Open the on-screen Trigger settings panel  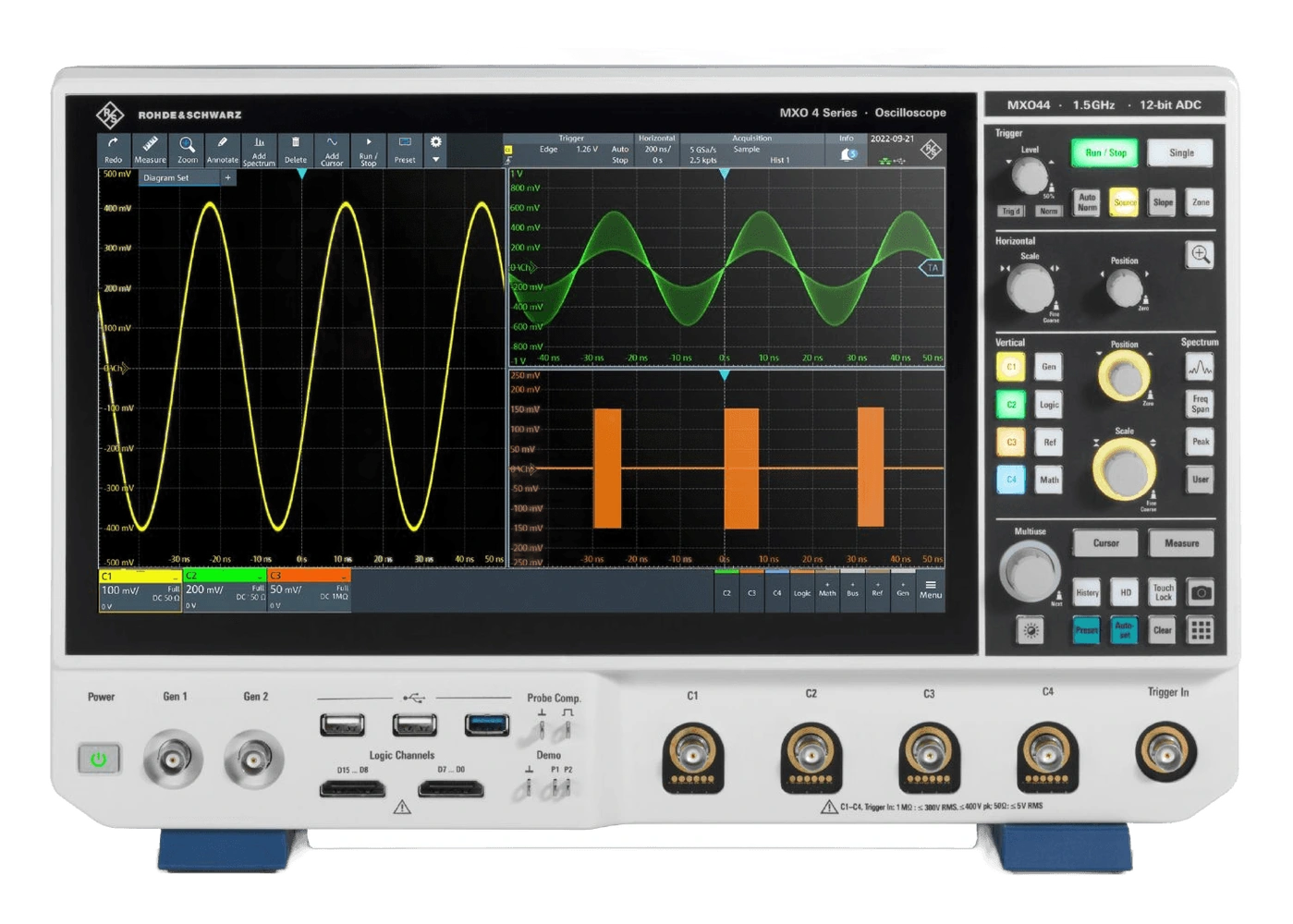pyautogui.click(x=570, y=150)
